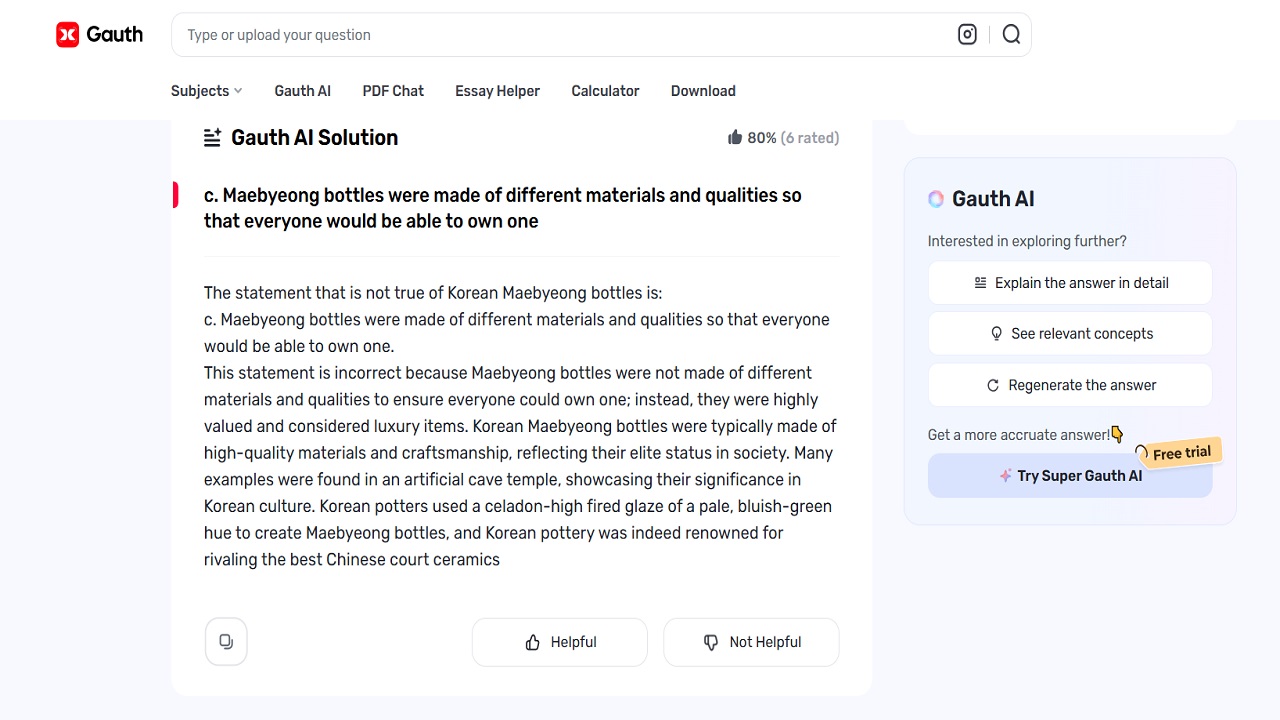This screenshot has width=1280, height=720.
Task: Click Try Super Gauth AI button
Action: pos(1070,476)
